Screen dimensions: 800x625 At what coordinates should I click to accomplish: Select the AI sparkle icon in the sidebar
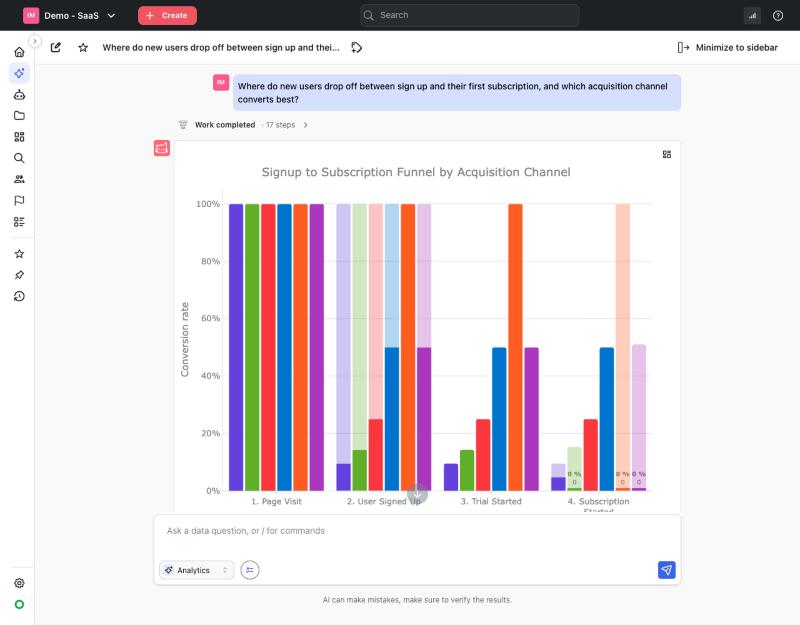coord(19,73)
